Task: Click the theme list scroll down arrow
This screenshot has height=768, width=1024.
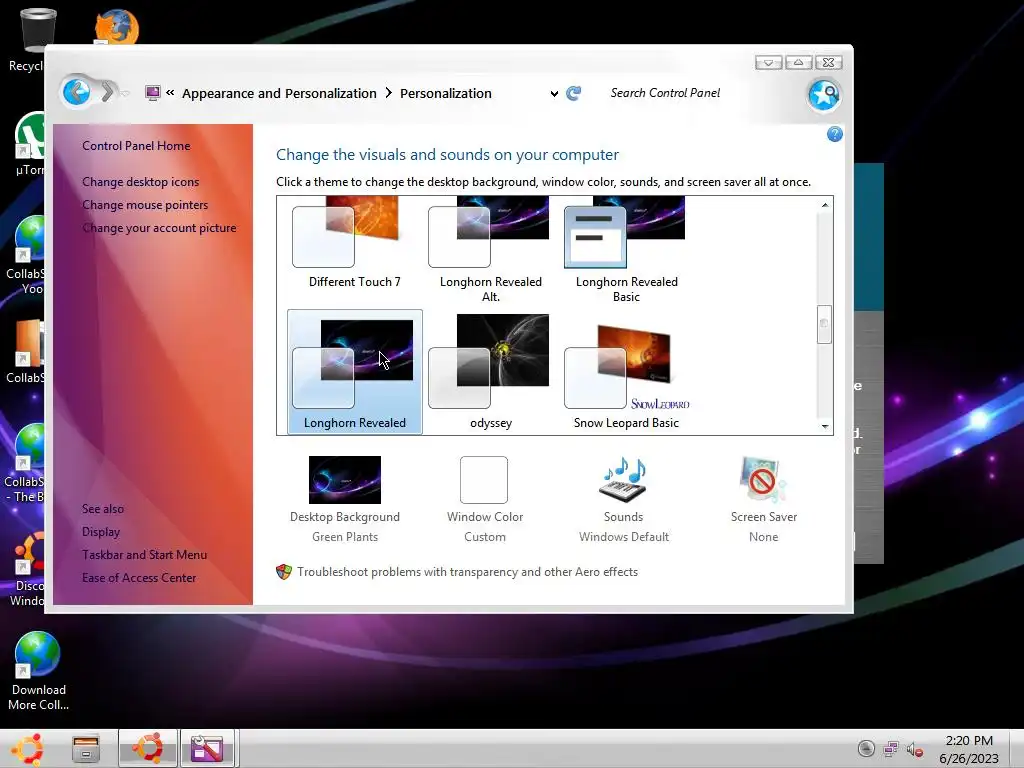Action: tap(825, 426)
